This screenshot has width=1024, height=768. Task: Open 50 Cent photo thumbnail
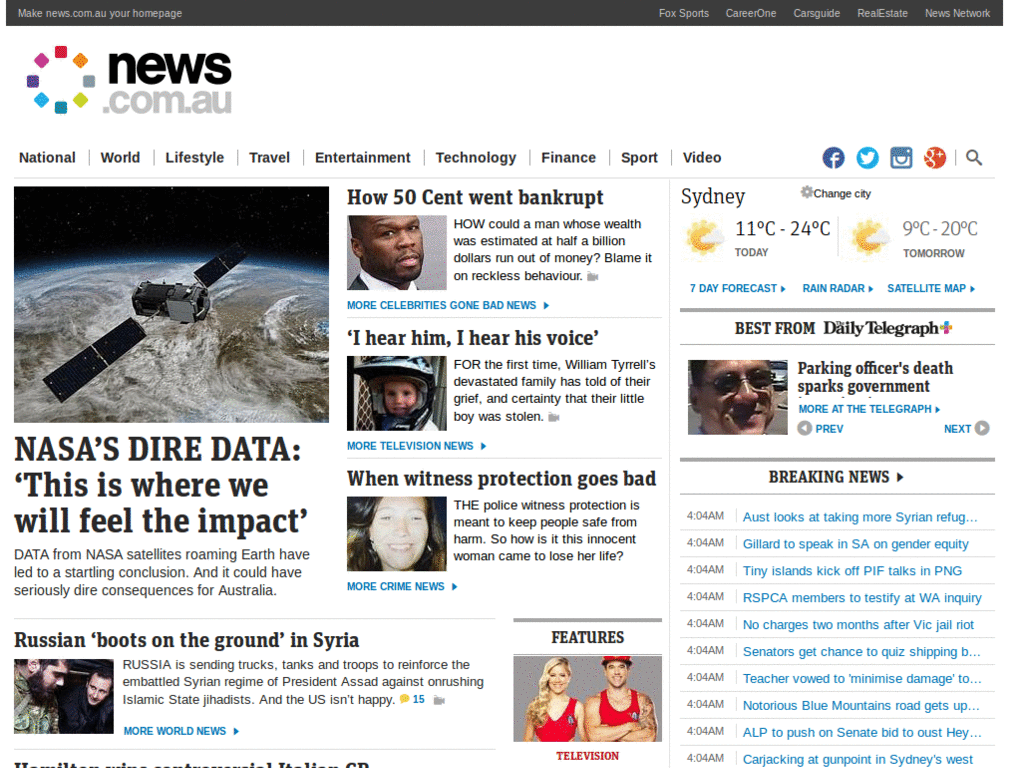click(396, 253)
